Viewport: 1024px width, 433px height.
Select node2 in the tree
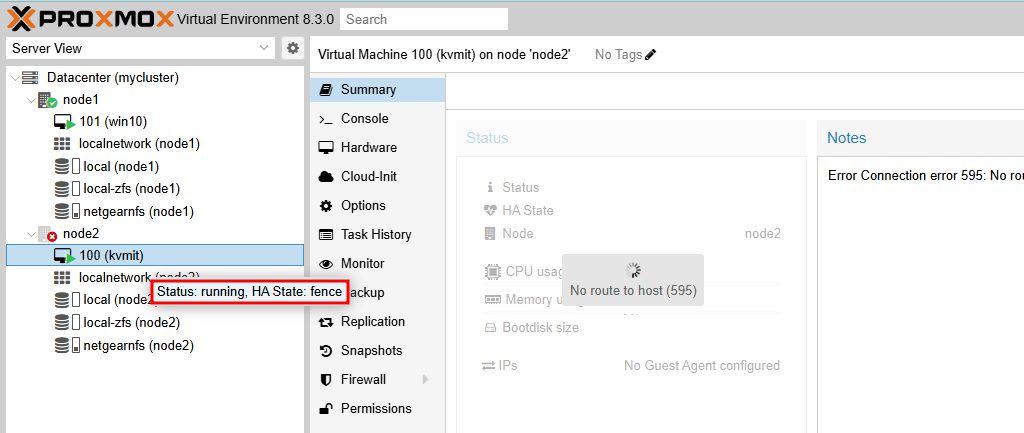(x=80, y=233)
